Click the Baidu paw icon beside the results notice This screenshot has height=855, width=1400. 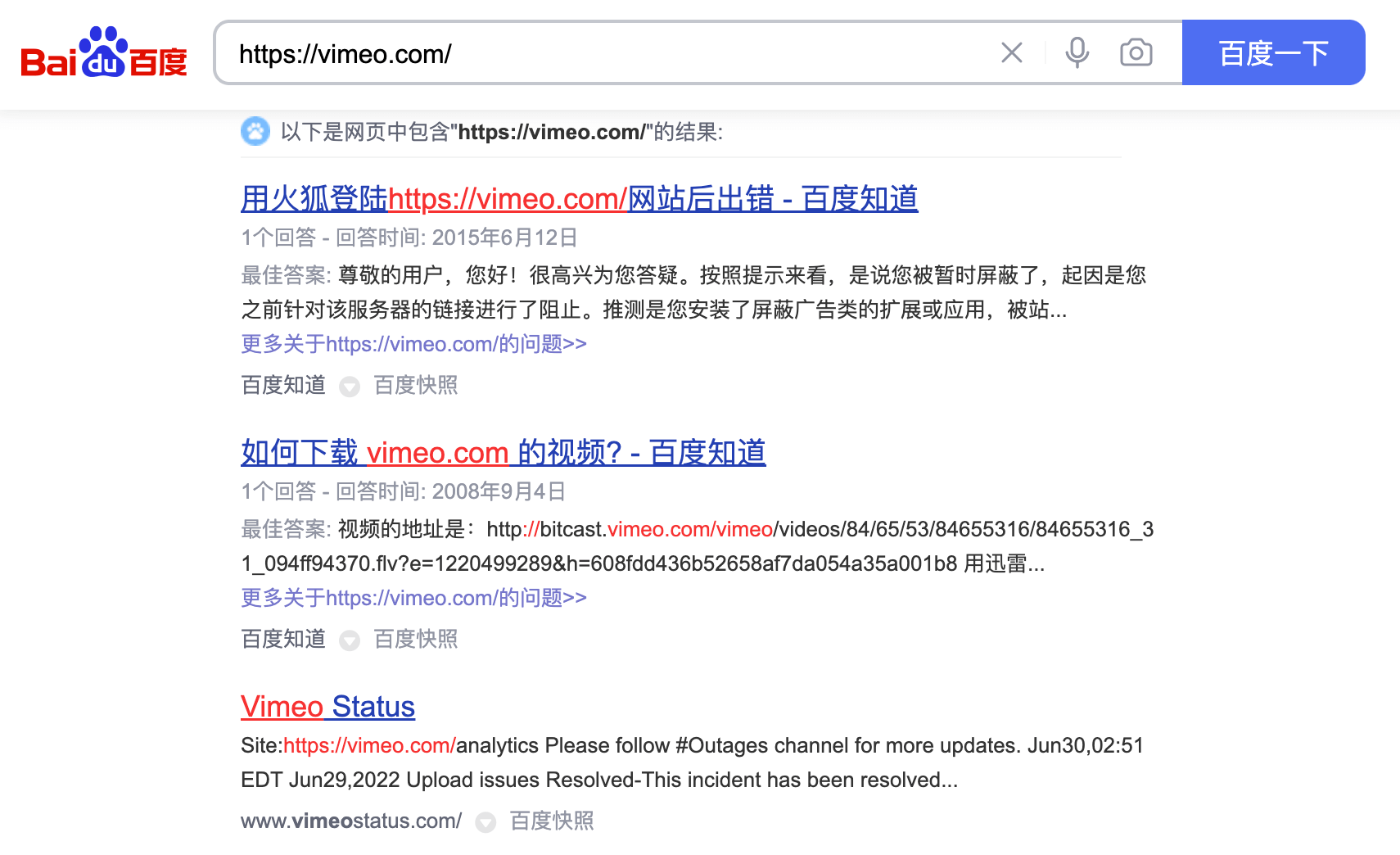click(255, 131)
